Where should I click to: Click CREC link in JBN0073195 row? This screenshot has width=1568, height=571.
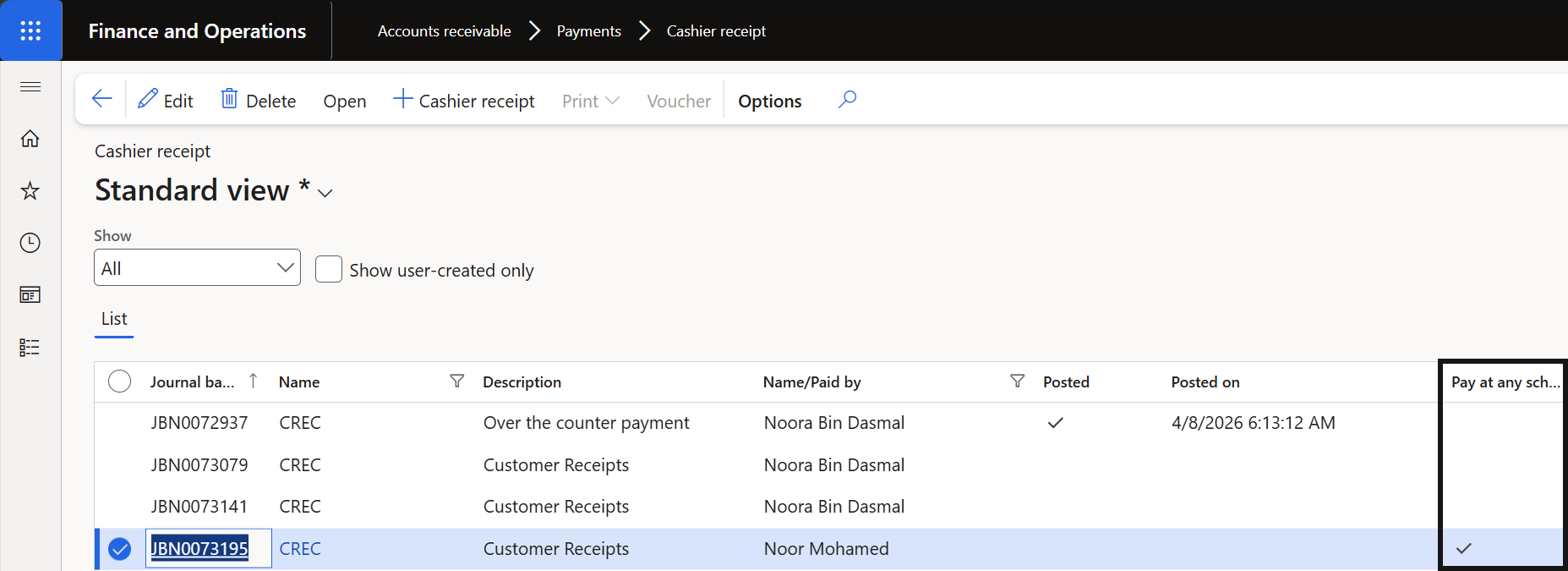300,549
